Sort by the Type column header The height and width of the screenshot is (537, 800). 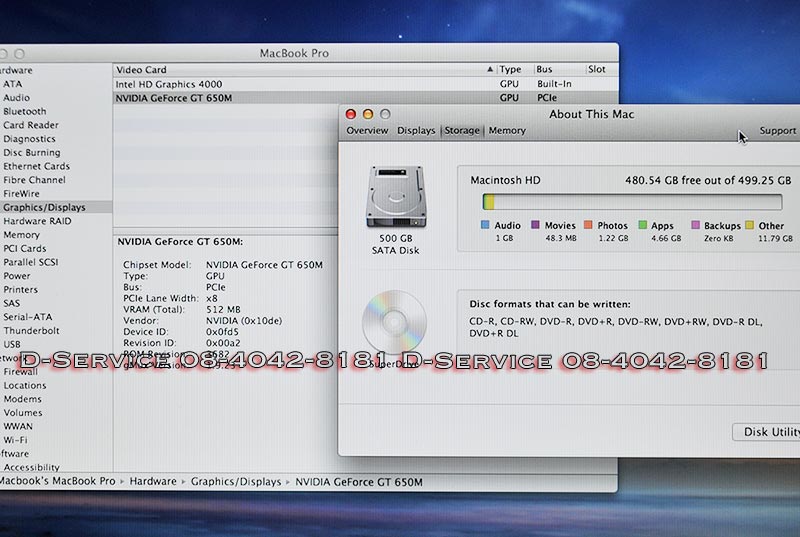click(510, 69)
